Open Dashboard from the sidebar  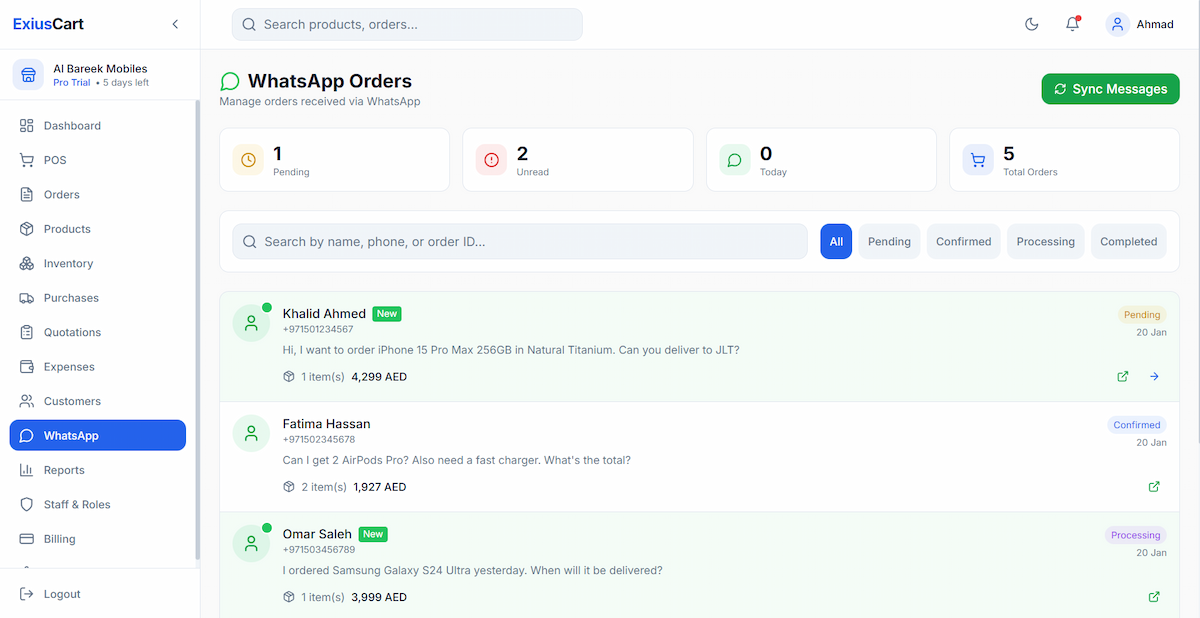[x=98, y=126]
